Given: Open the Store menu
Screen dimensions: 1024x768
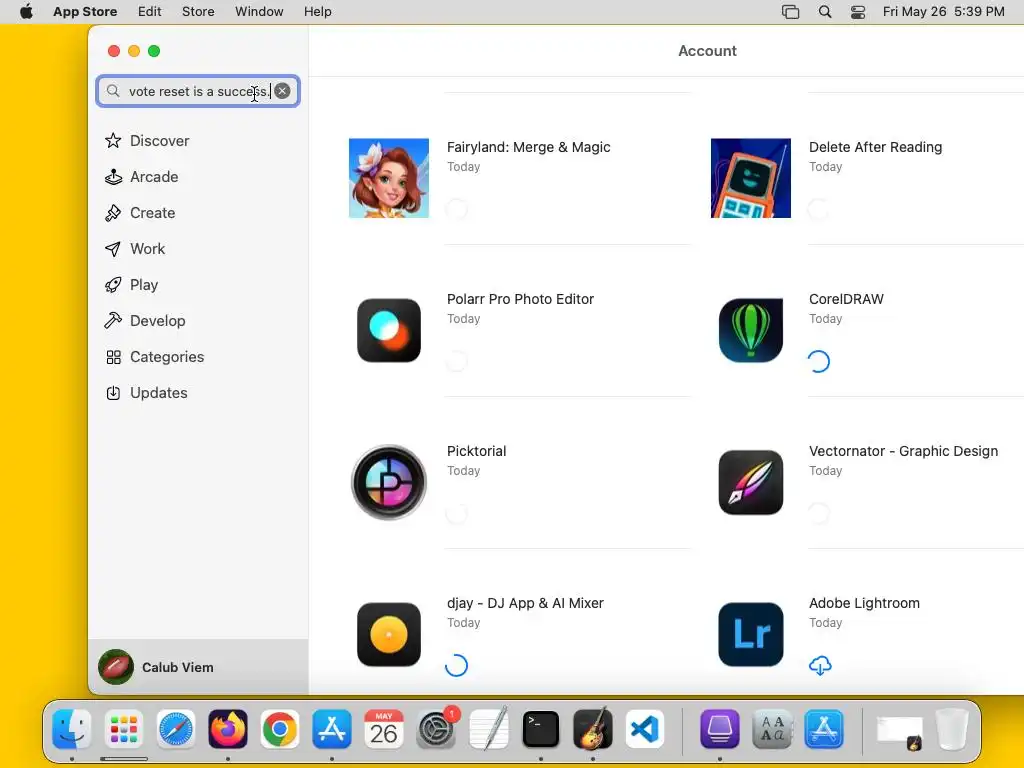Looking at the screenshot, I should click(198, 11).
